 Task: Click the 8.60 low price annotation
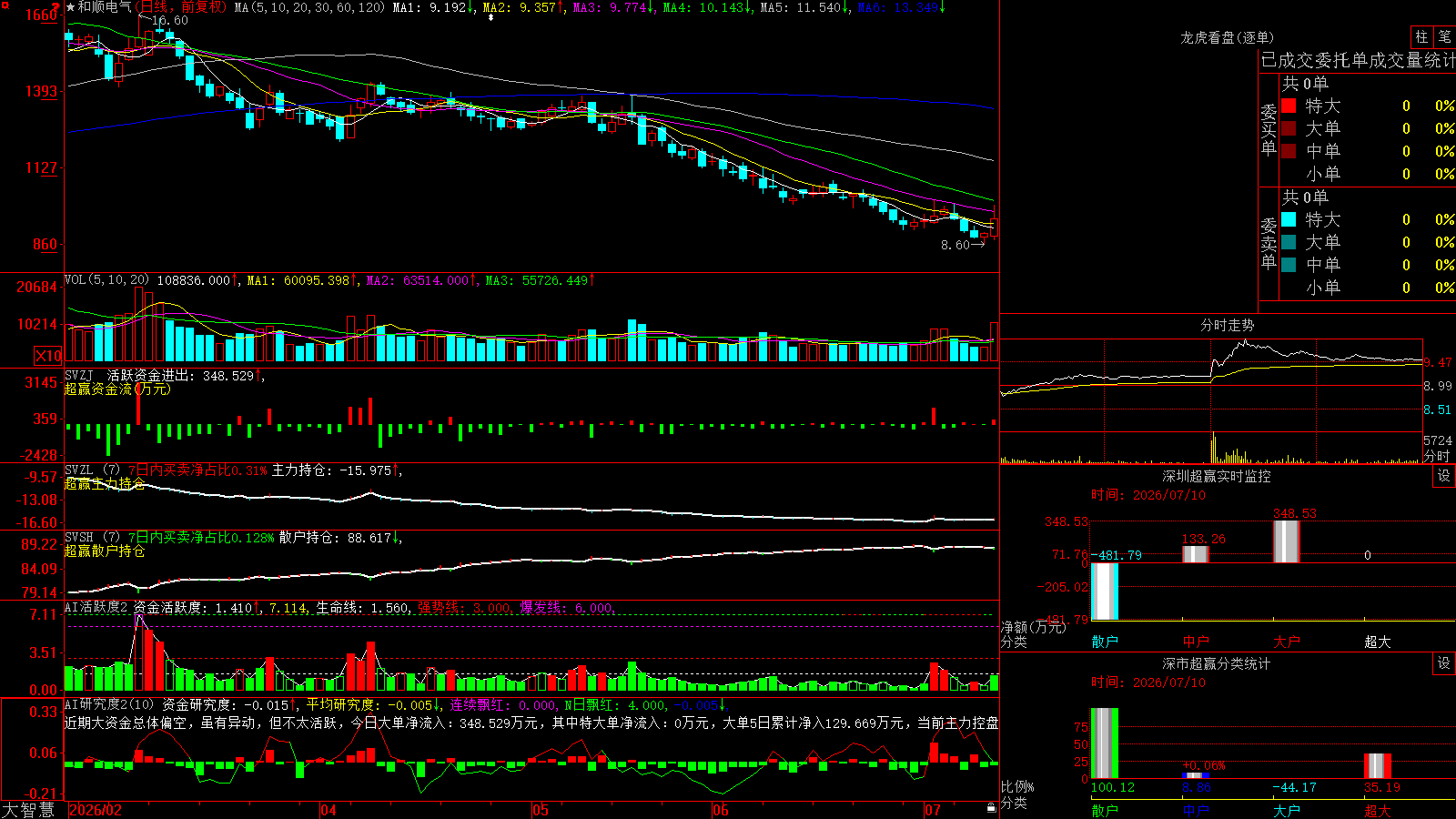pos(955,245)
